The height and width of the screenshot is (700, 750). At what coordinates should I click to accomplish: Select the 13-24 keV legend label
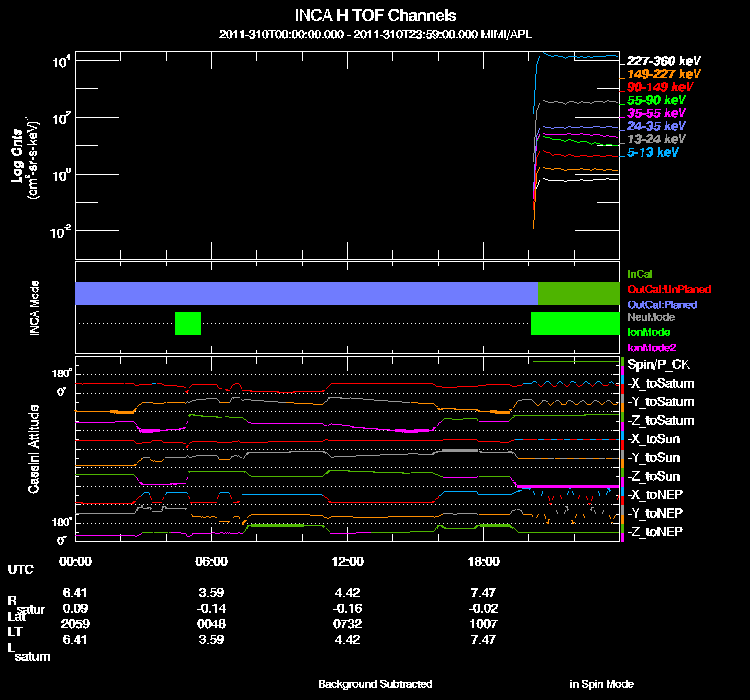[x=656, y=139]
